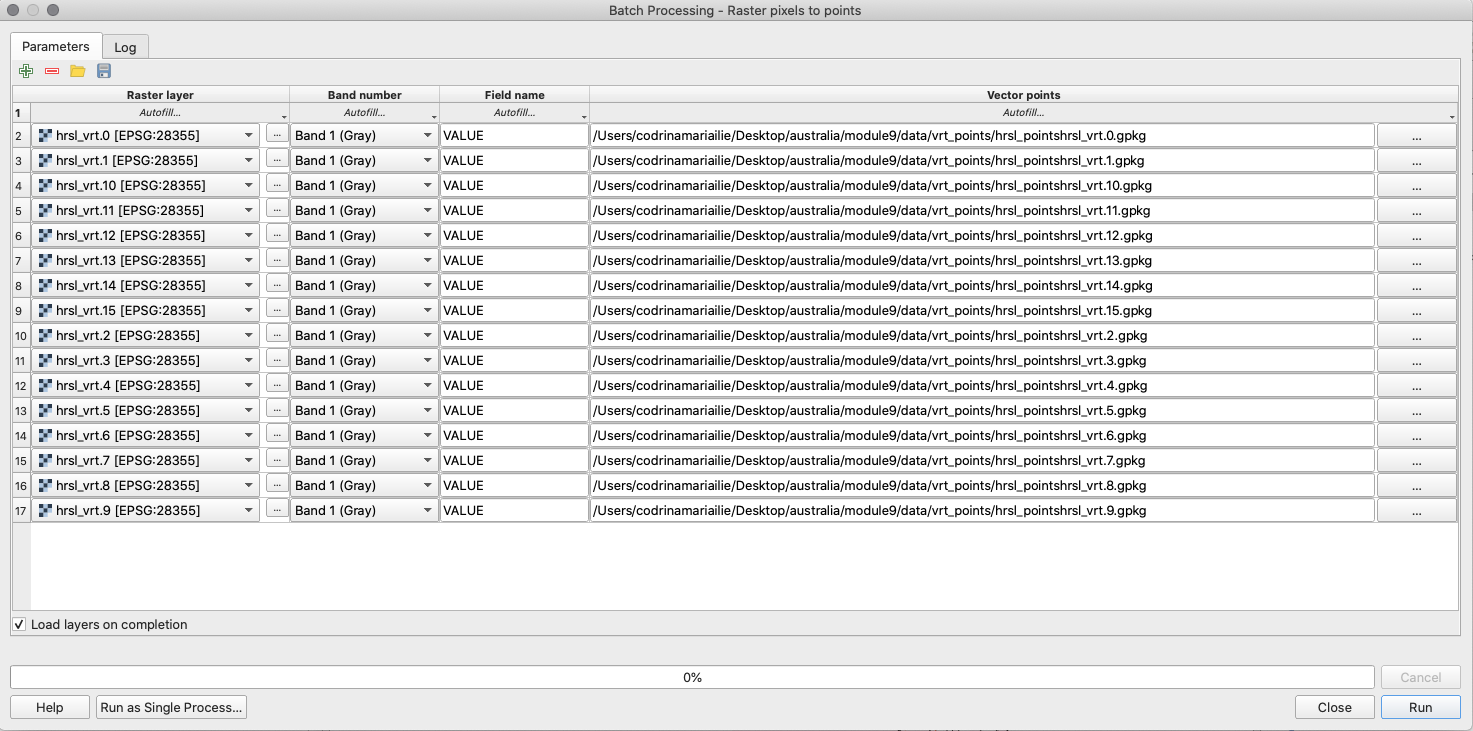This screenshot has height=731, width=1473.
Task: Open Raster layer Autofill dropdown
Action: 160,113
